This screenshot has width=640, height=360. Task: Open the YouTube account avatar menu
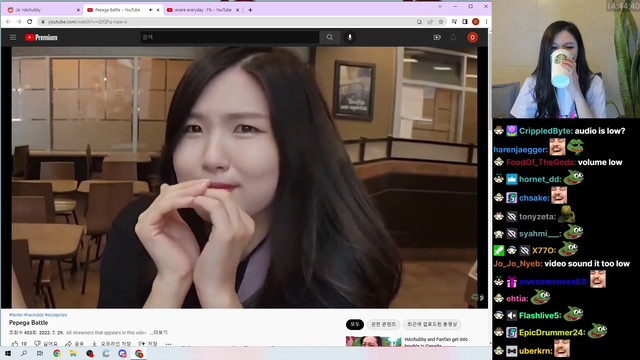tap(472, 38)
